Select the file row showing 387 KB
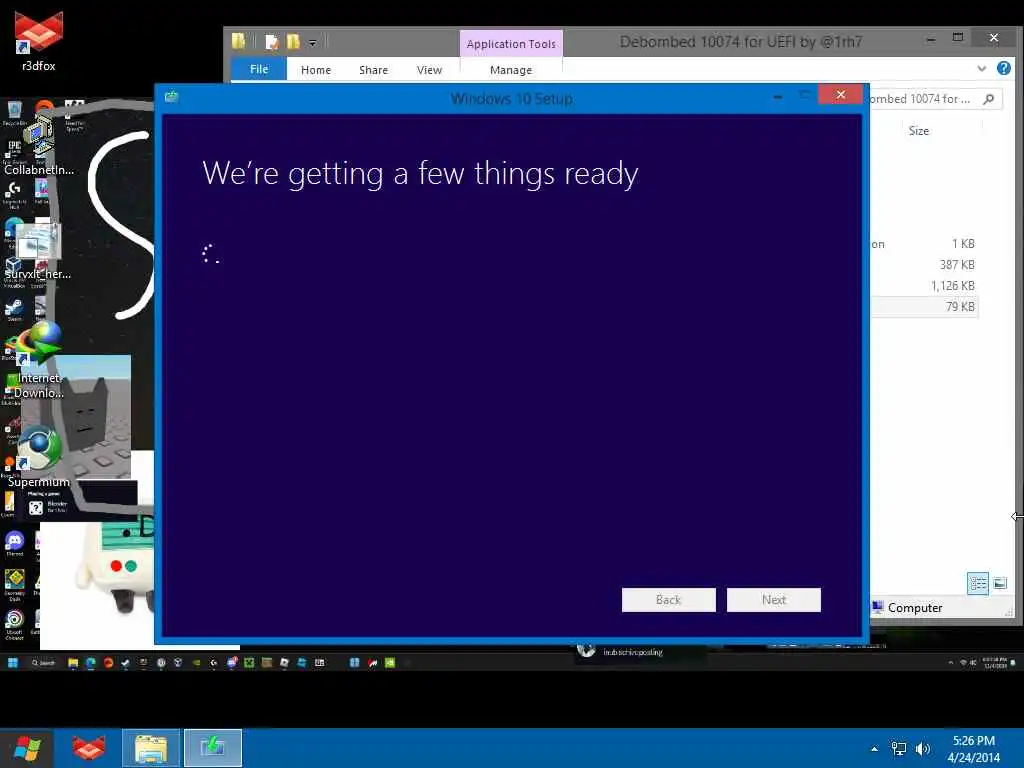 [x=924, y=264]
